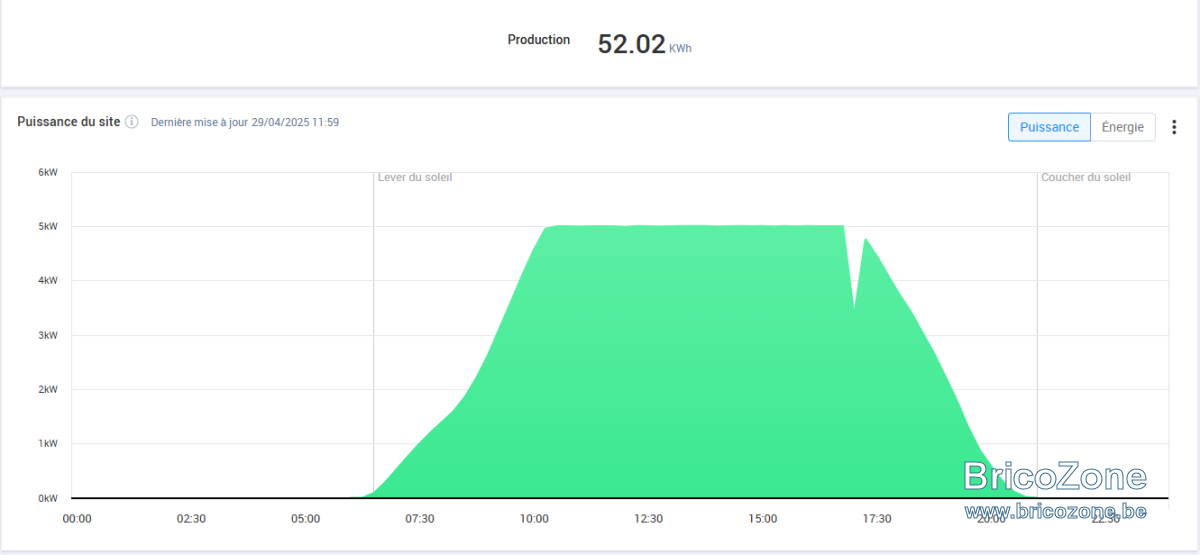Click the 12:30 time axis label
The height and width of the screenshot is (555, 1200).
pyautogui.click(x=648, y=518)
